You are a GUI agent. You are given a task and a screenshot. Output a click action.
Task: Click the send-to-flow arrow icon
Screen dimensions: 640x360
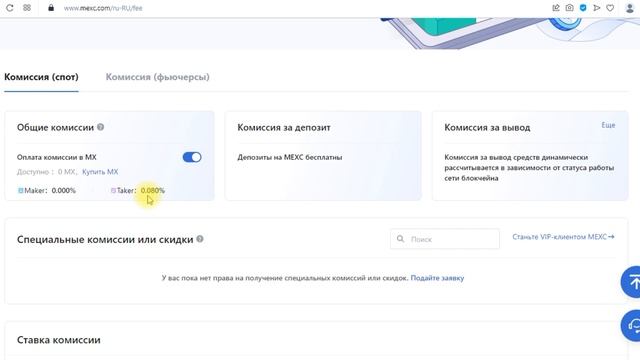(x=597, y=8)
